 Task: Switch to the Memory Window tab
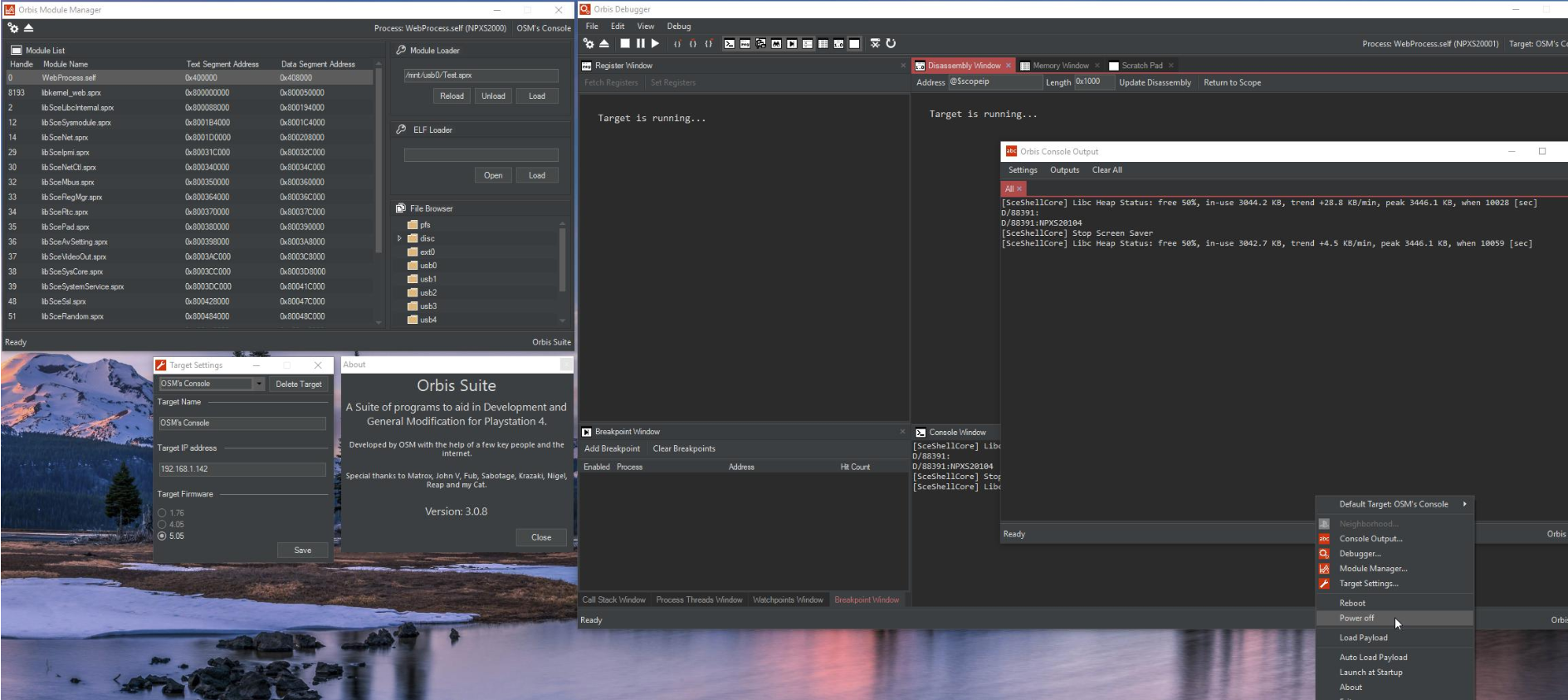pyautogui.click(x=1060, y=66)
